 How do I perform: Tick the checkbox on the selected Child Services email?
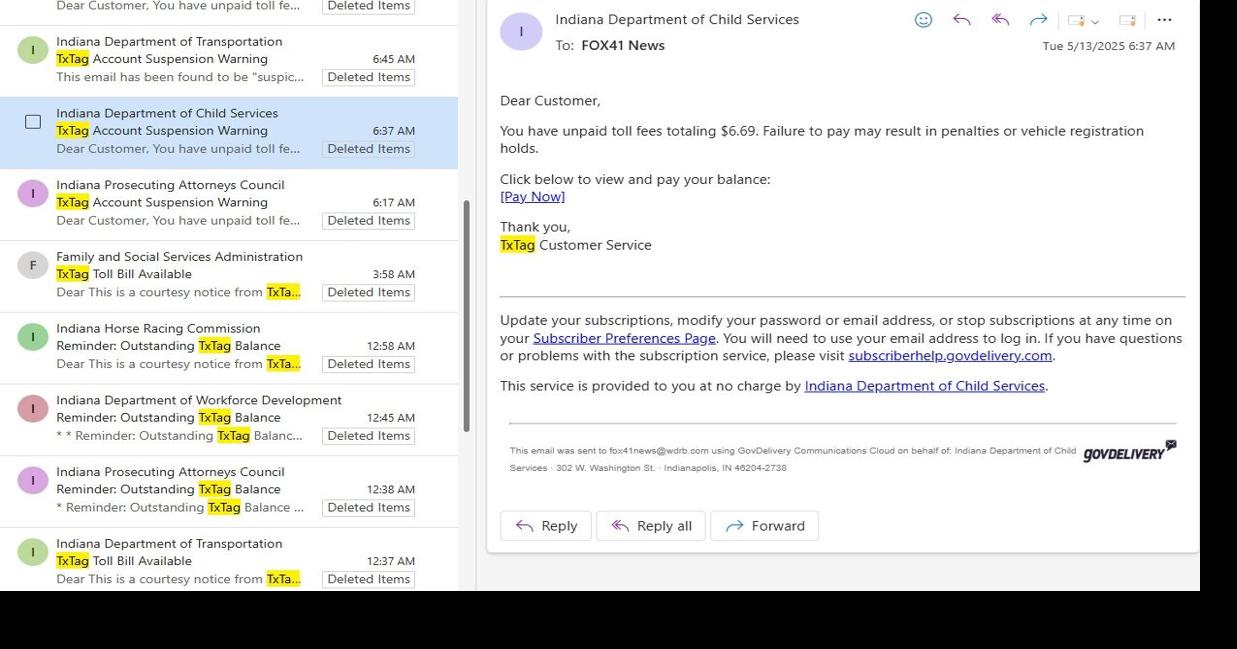[33, 122]
